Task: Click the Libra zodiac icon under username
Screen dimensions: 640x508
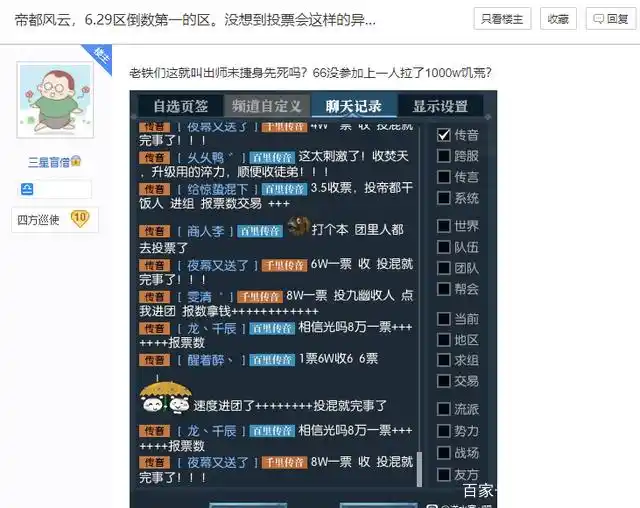Action: click(27, 189)
